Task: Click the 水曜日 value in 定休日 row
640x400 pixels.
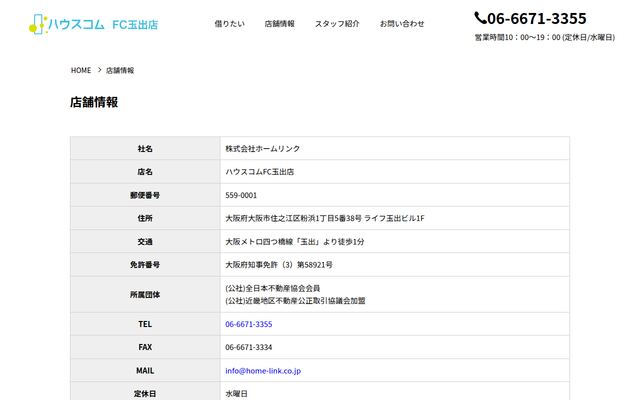Action: (x=236, y=394)
